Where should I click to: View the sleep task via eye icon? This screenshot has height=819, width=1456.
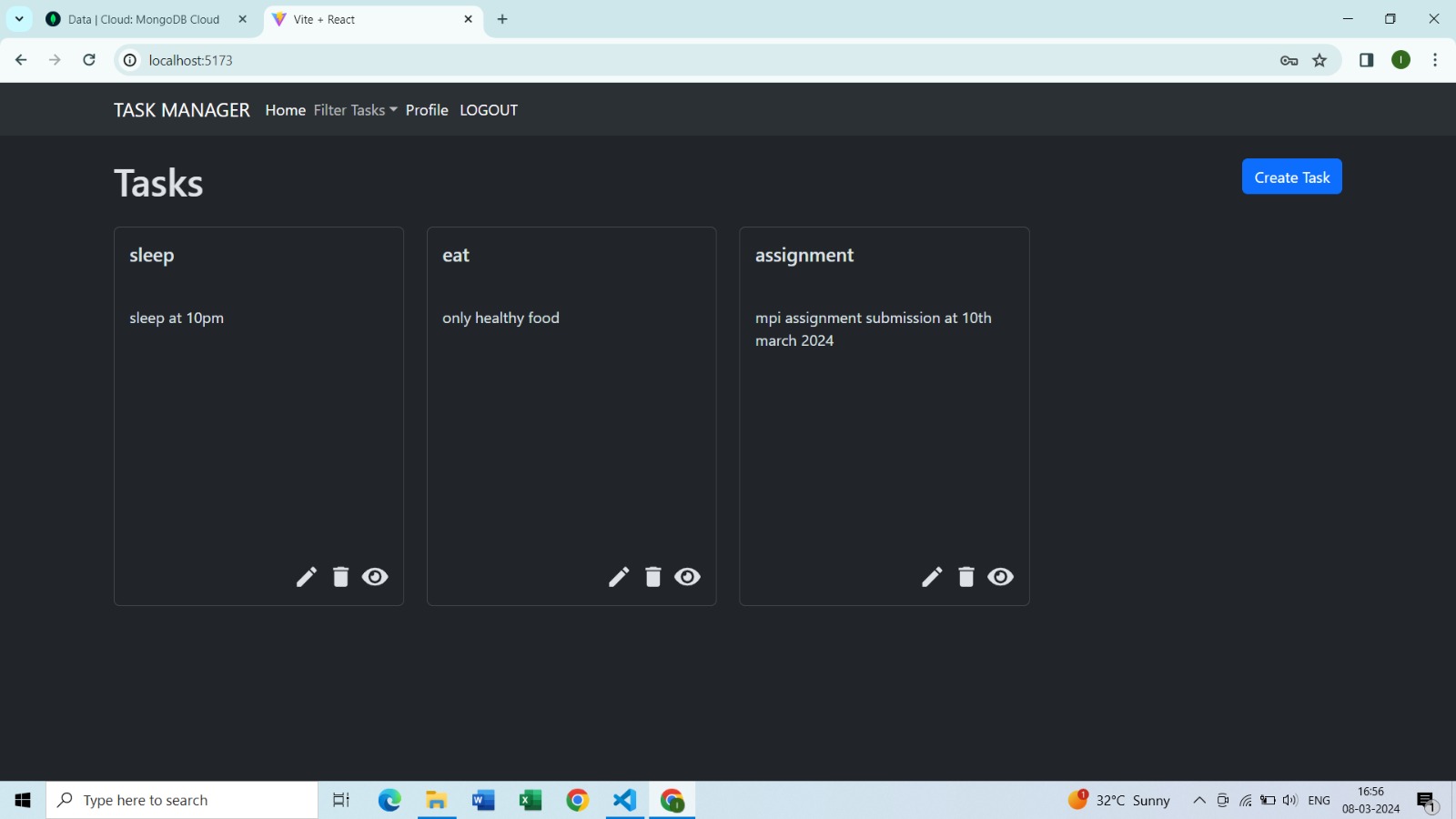coord(375,577)
